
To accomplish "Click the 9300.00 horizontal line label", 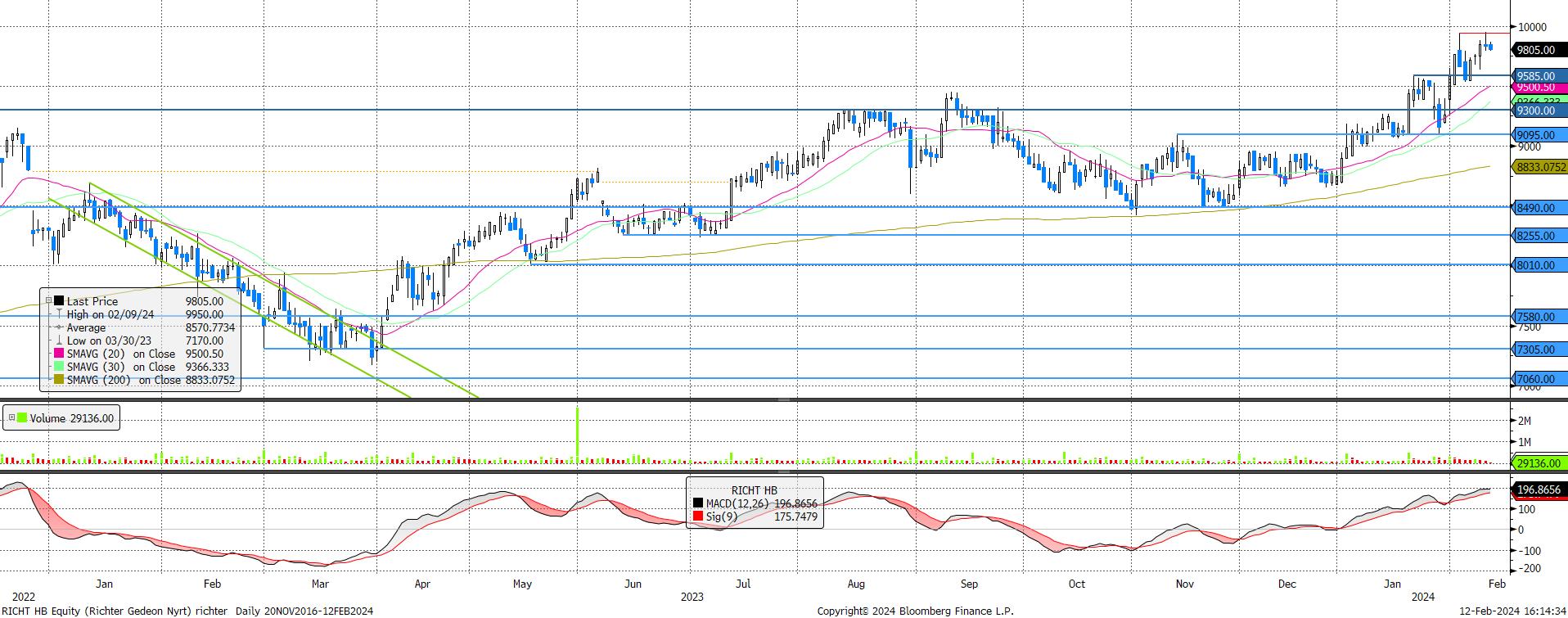I will 1539,111.
